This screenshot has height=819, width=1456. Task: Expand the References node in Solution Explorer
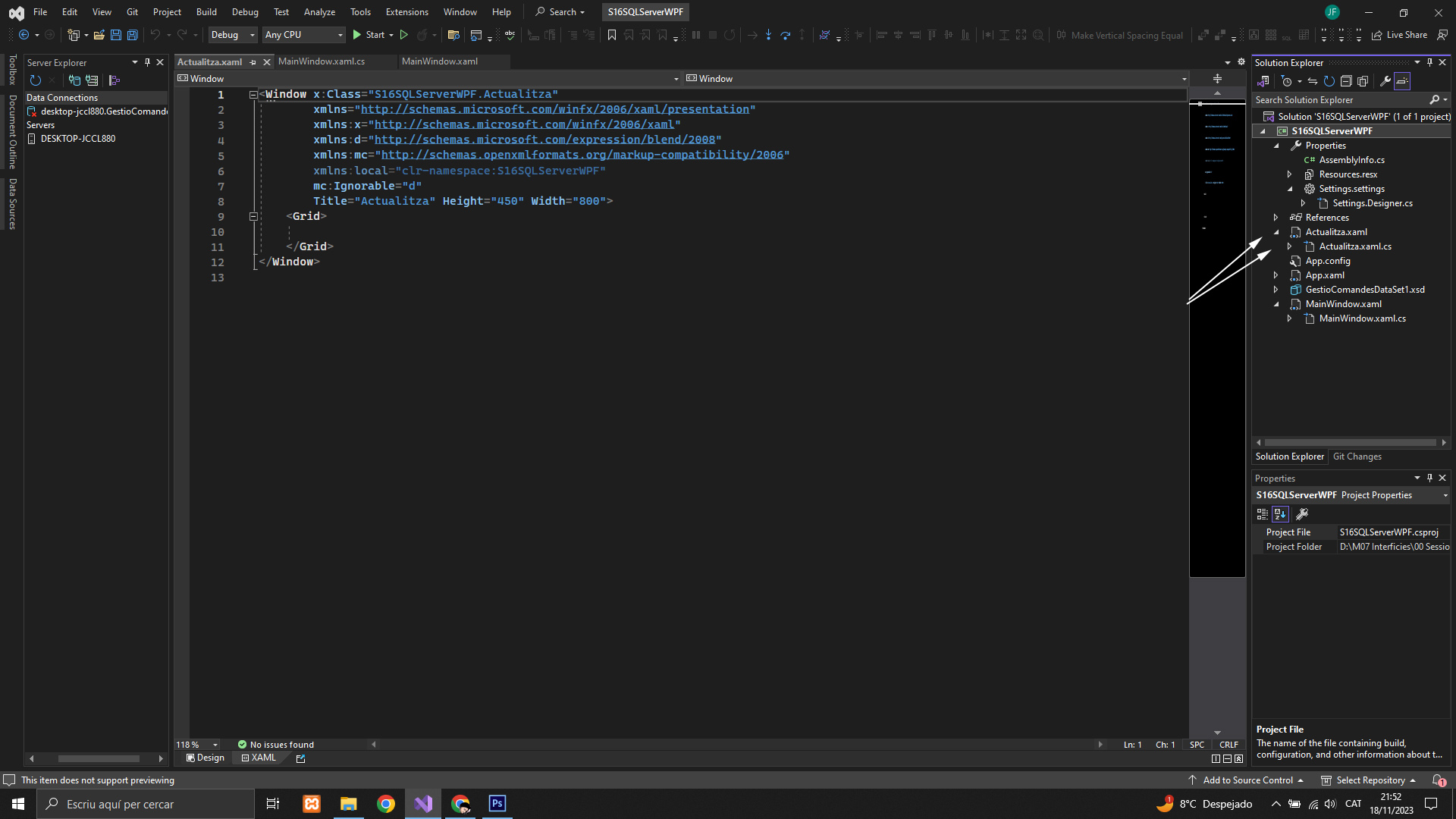coord(1276,218)
